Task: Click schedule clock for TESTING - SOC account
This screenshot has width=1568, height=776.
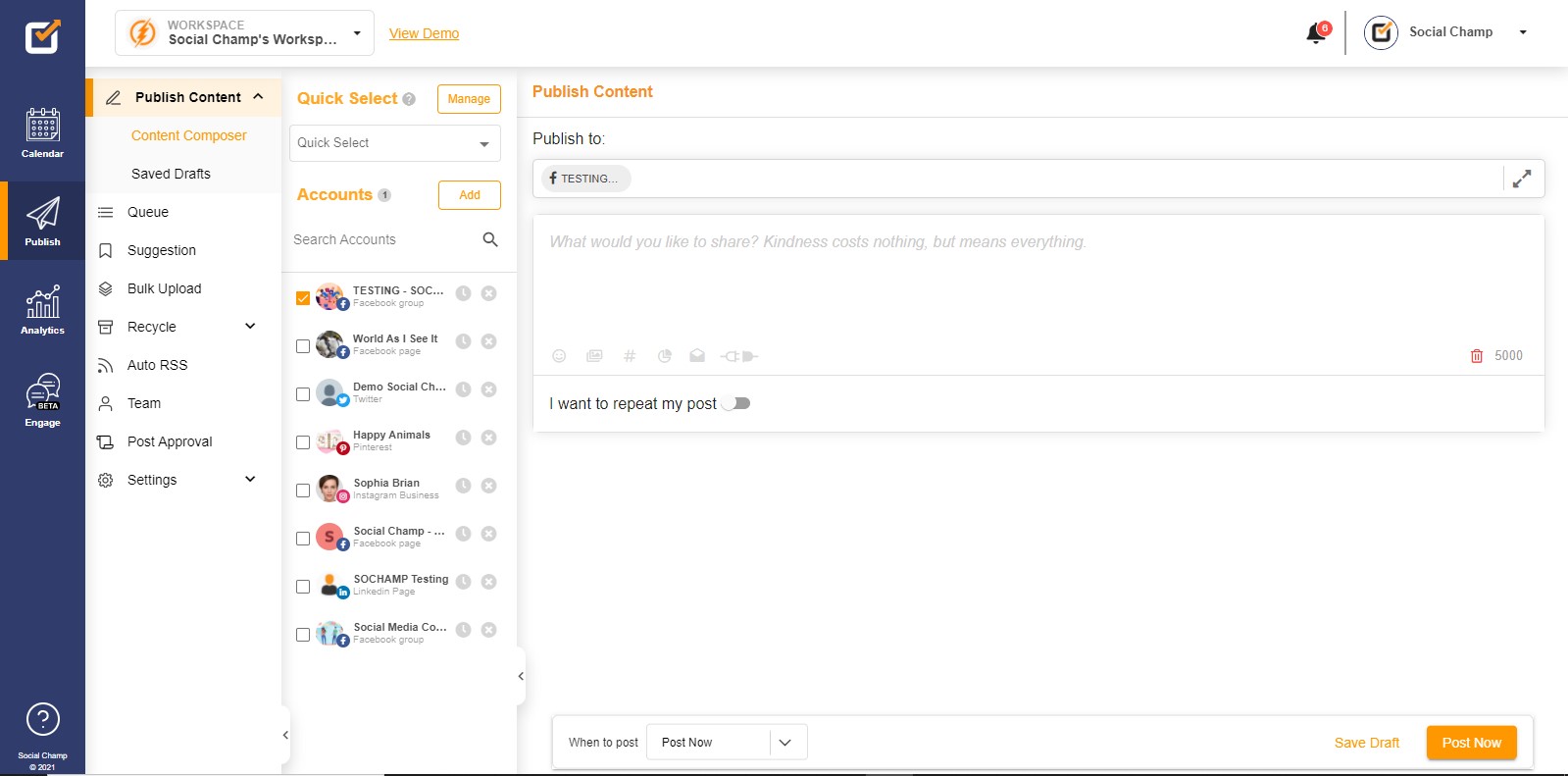Action: click(463, 293)
